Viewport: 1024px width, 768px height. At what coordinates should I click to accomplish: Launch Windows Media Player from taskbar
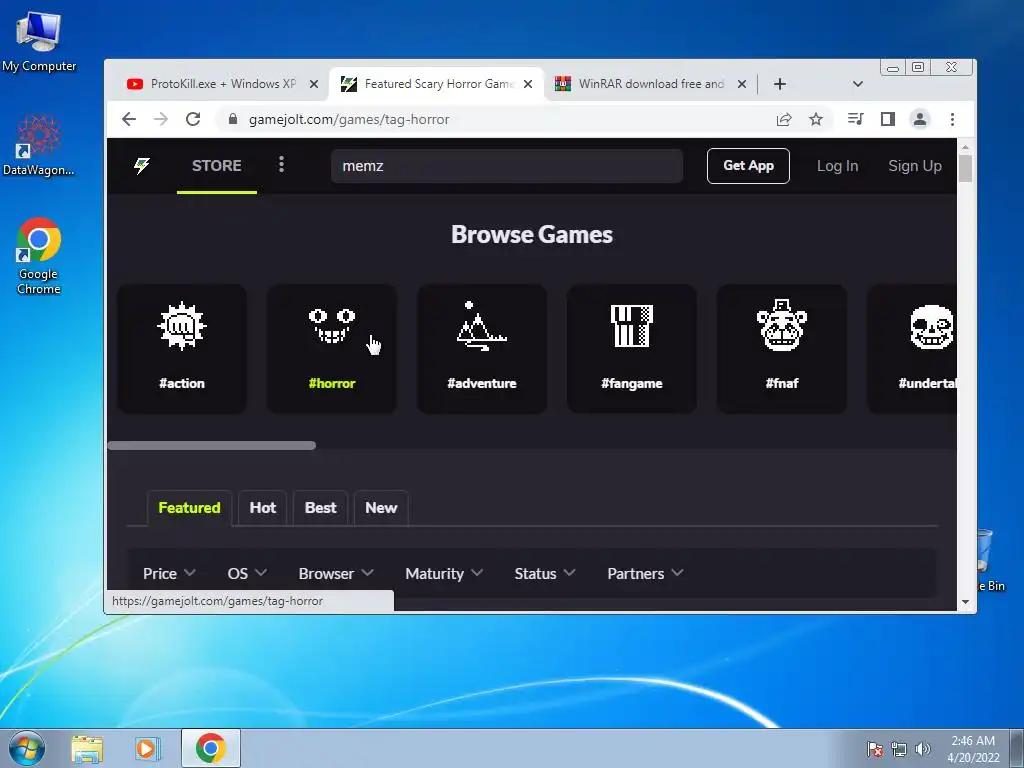point(148,749)
